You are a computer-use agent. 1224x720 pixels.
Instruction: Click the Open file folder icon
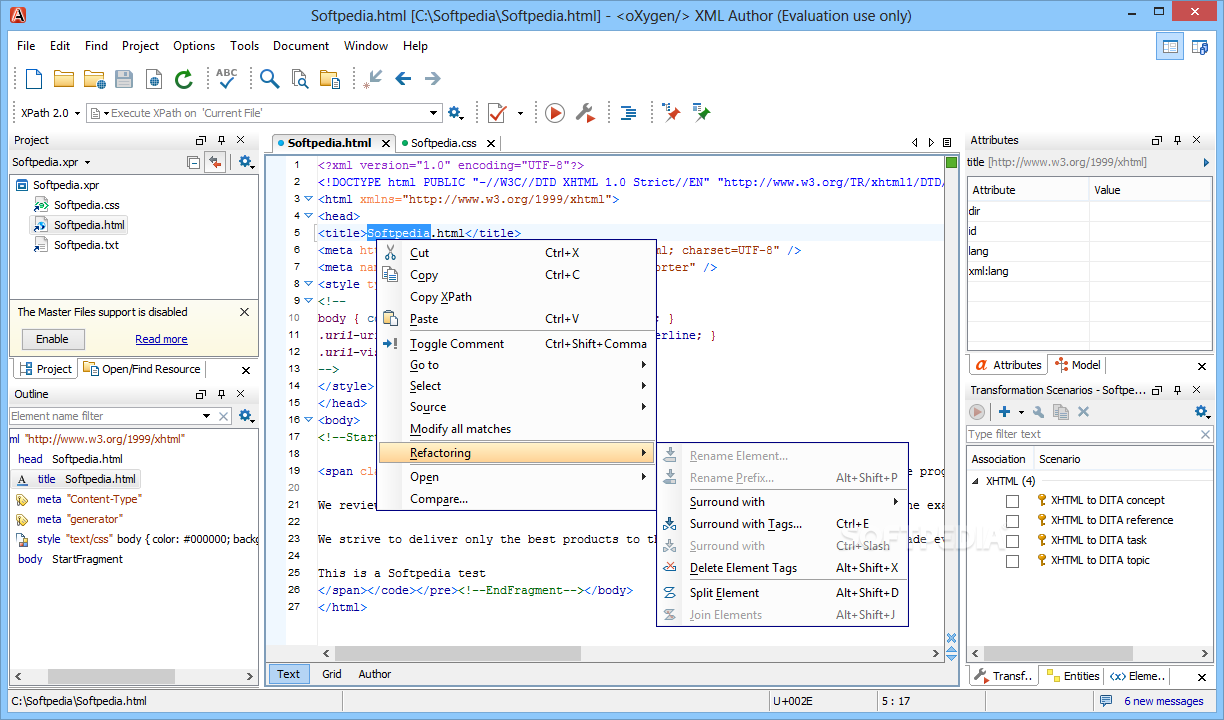coord(64,79)
